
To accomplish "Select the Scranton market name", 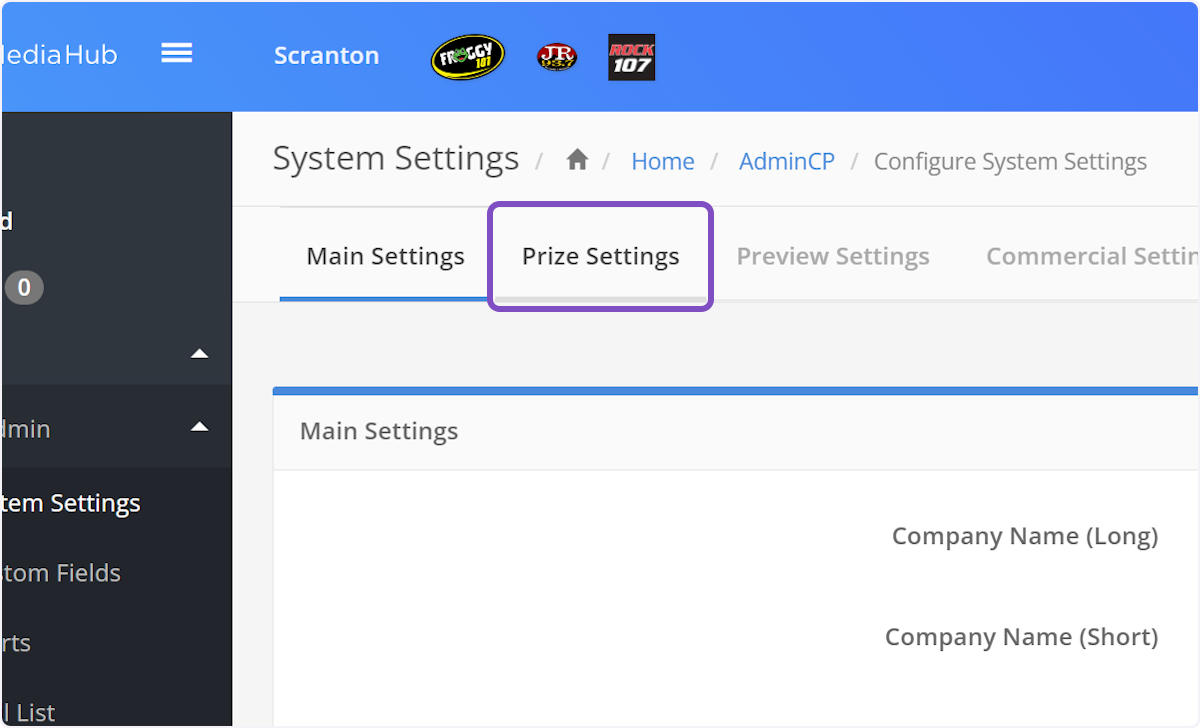I will [326, 56].
